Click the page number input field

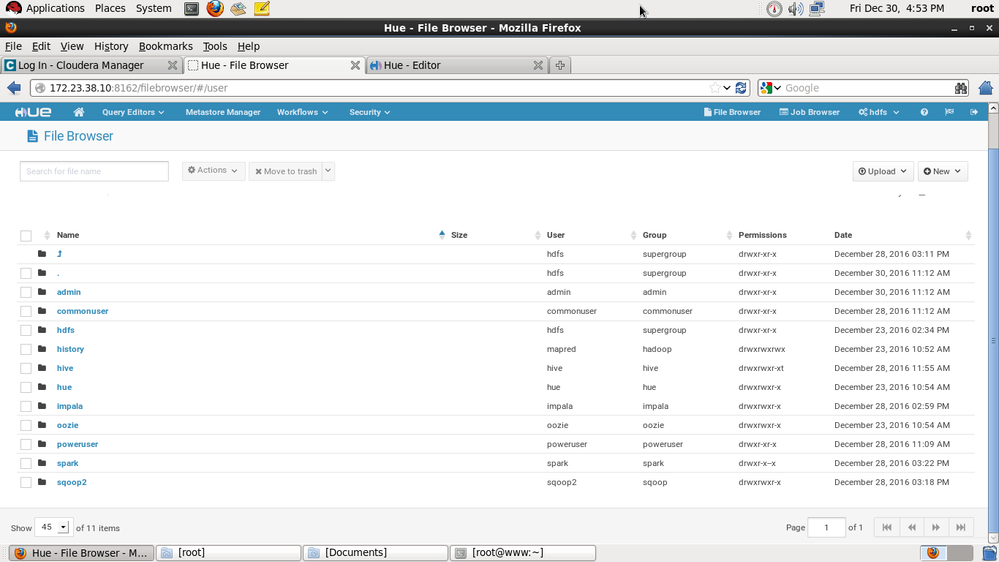click(x=826, y=528)
